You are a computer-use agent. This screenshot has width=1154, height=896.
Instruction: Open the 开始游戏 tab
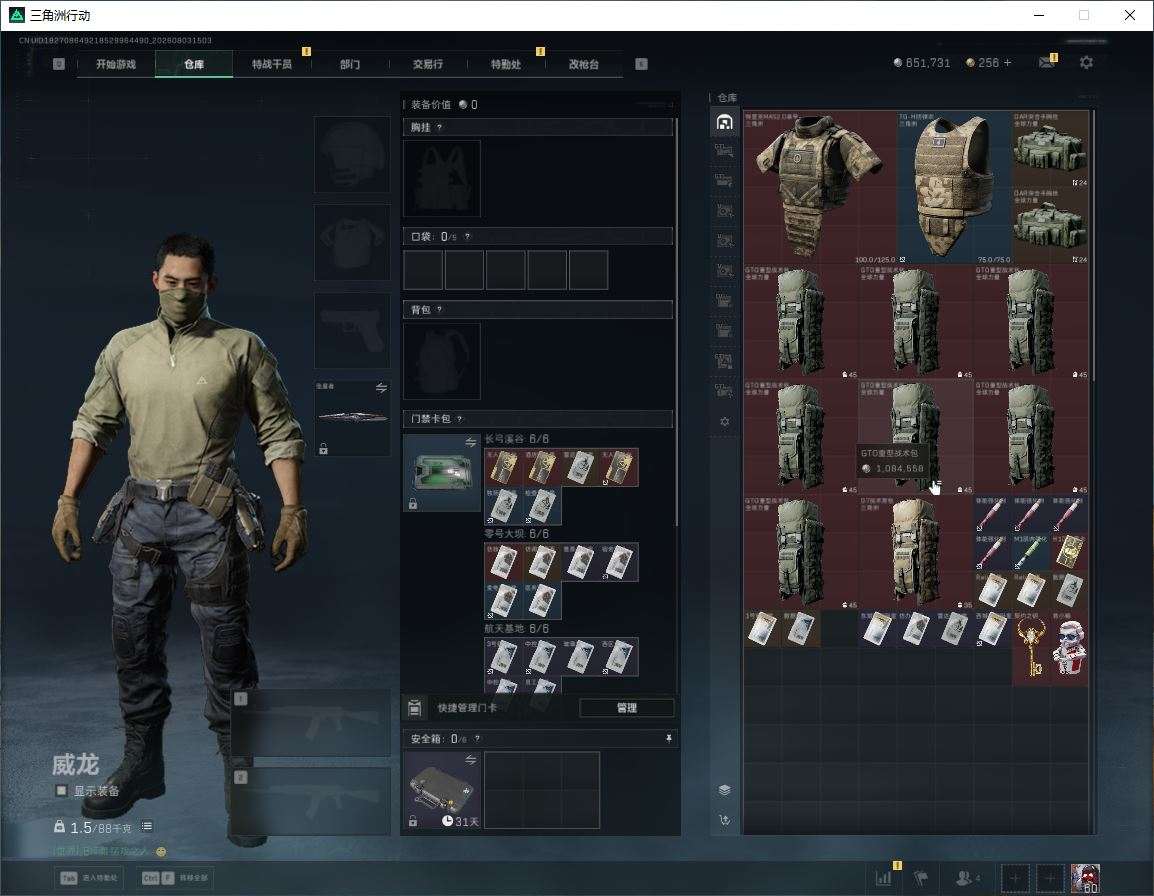[116, 64]
